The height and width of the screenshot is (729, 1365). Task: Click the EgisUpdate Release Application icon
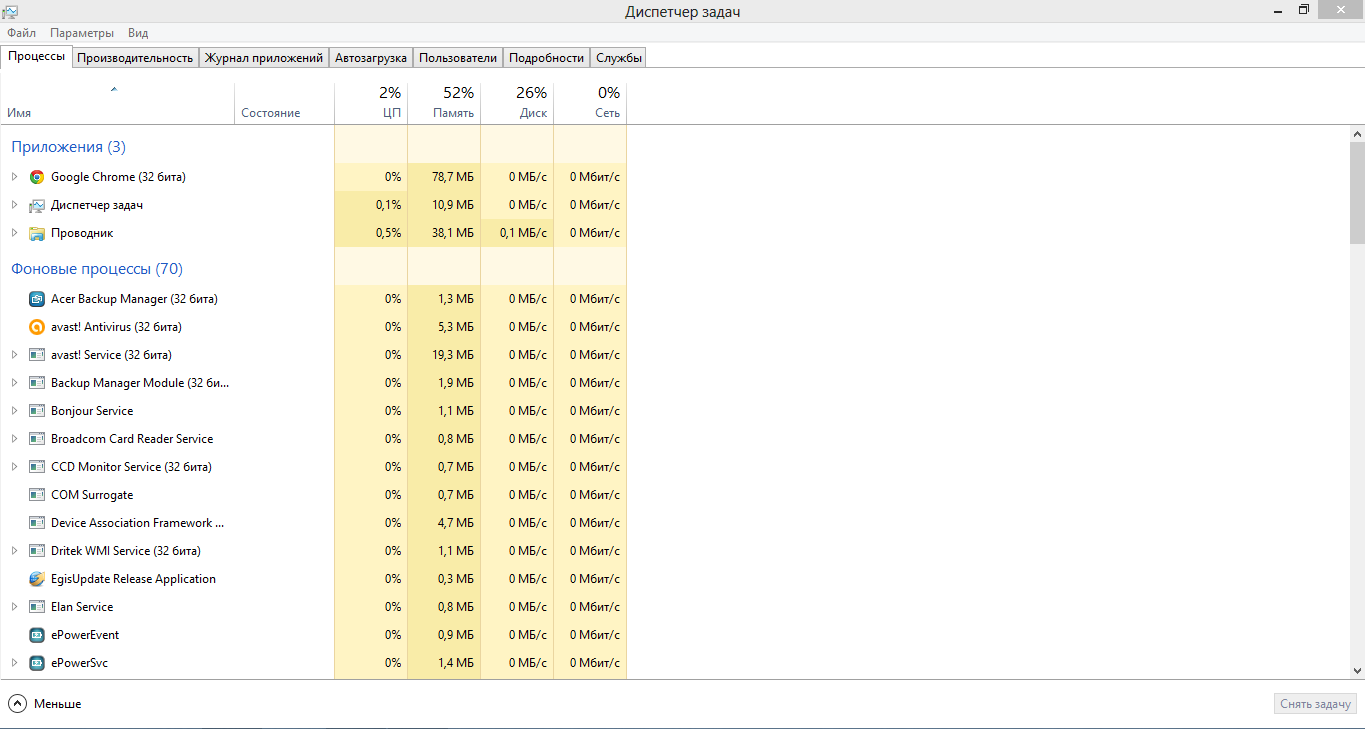pos(37,579)
